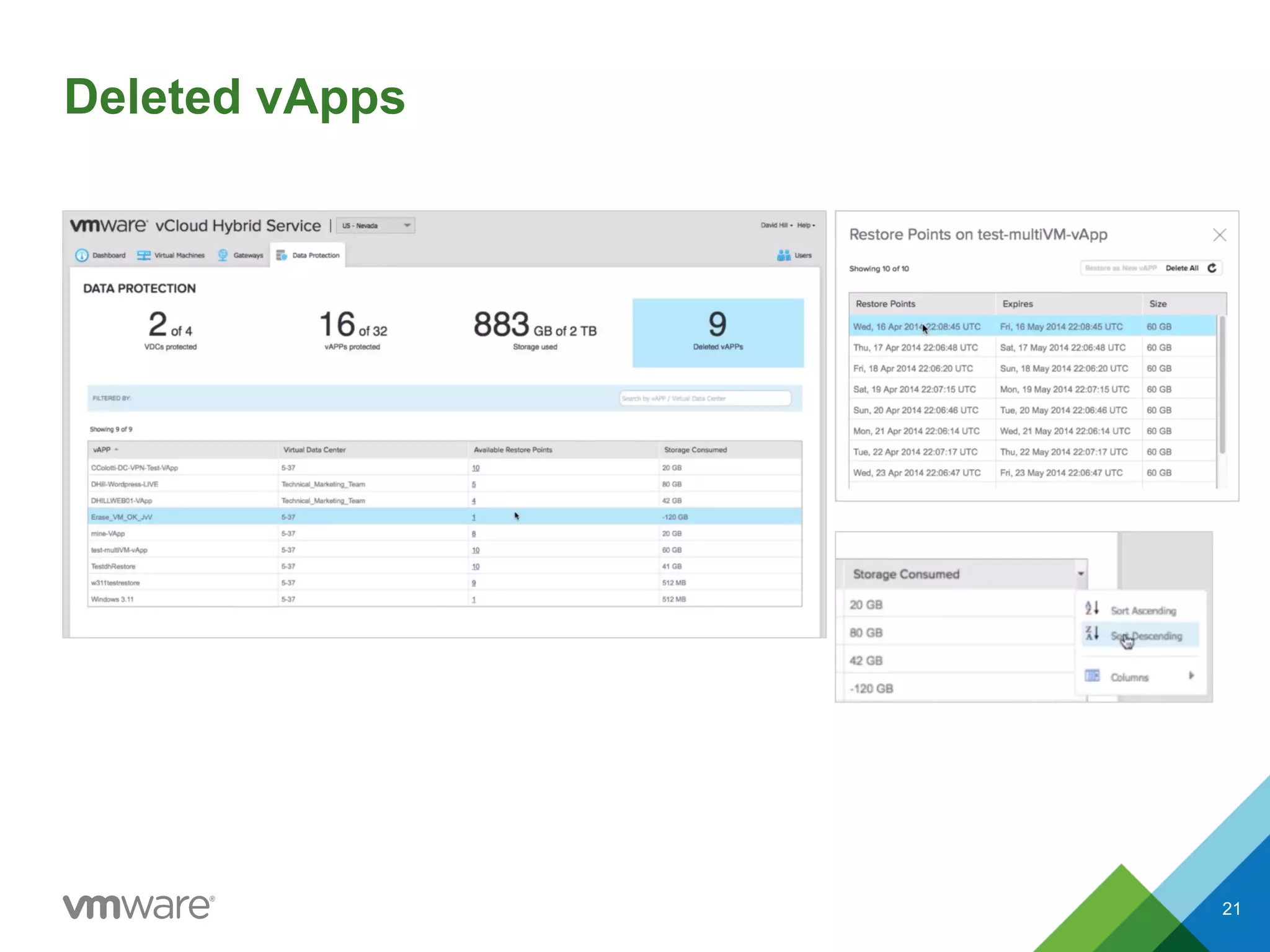Click the Users icon
This screenshot has height=952, width=1270.
784,255
